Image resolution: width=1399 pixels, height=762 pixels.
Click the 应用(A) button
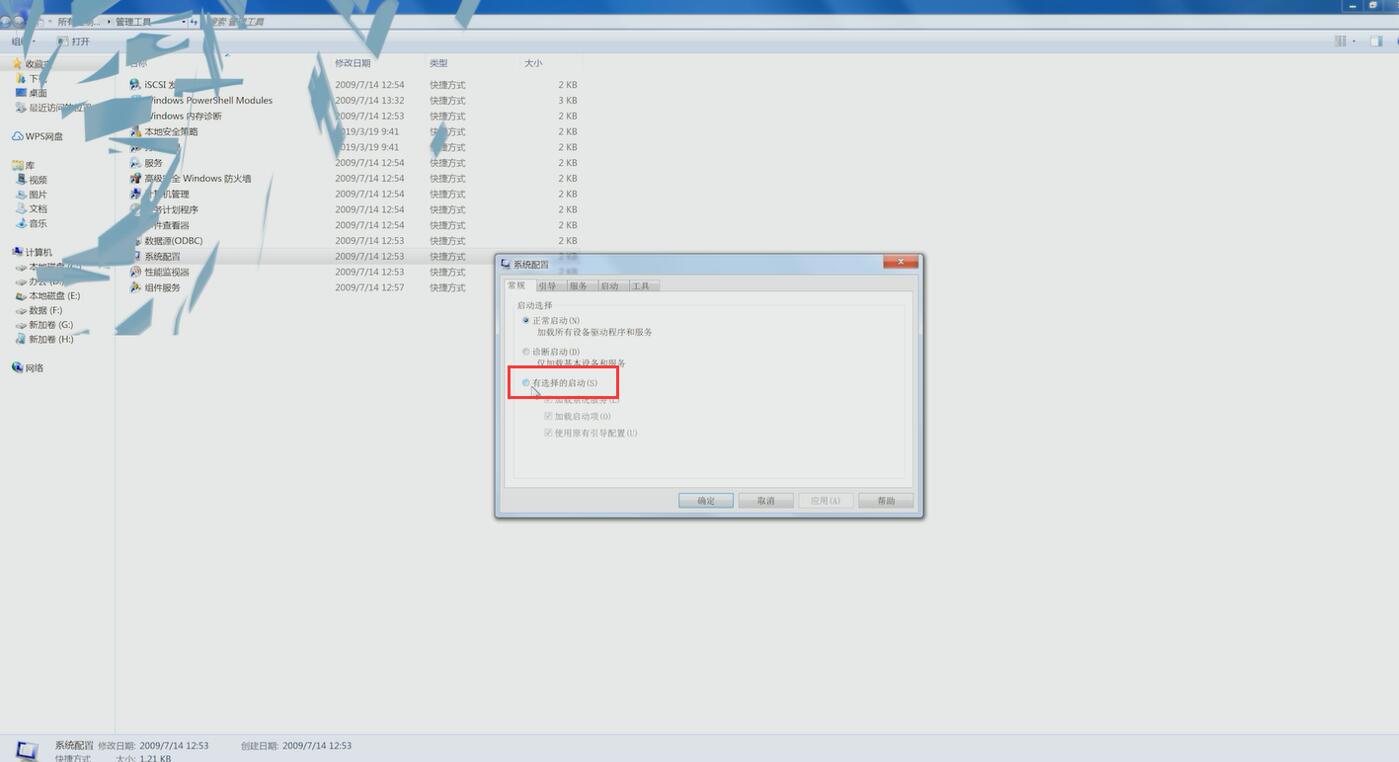point(826,500)
